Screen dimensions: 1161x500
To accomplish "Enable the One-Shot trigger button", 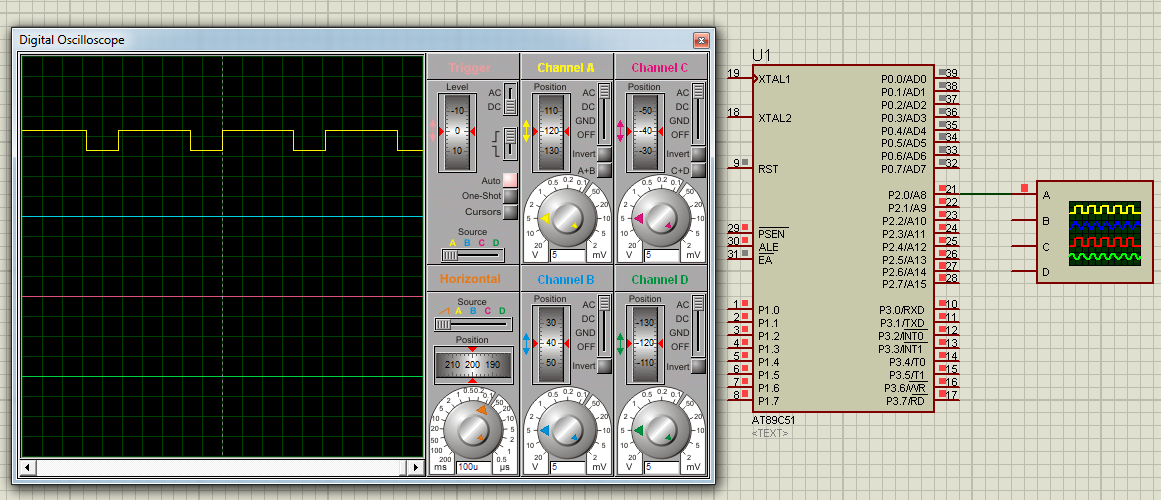I will [510, 196].
